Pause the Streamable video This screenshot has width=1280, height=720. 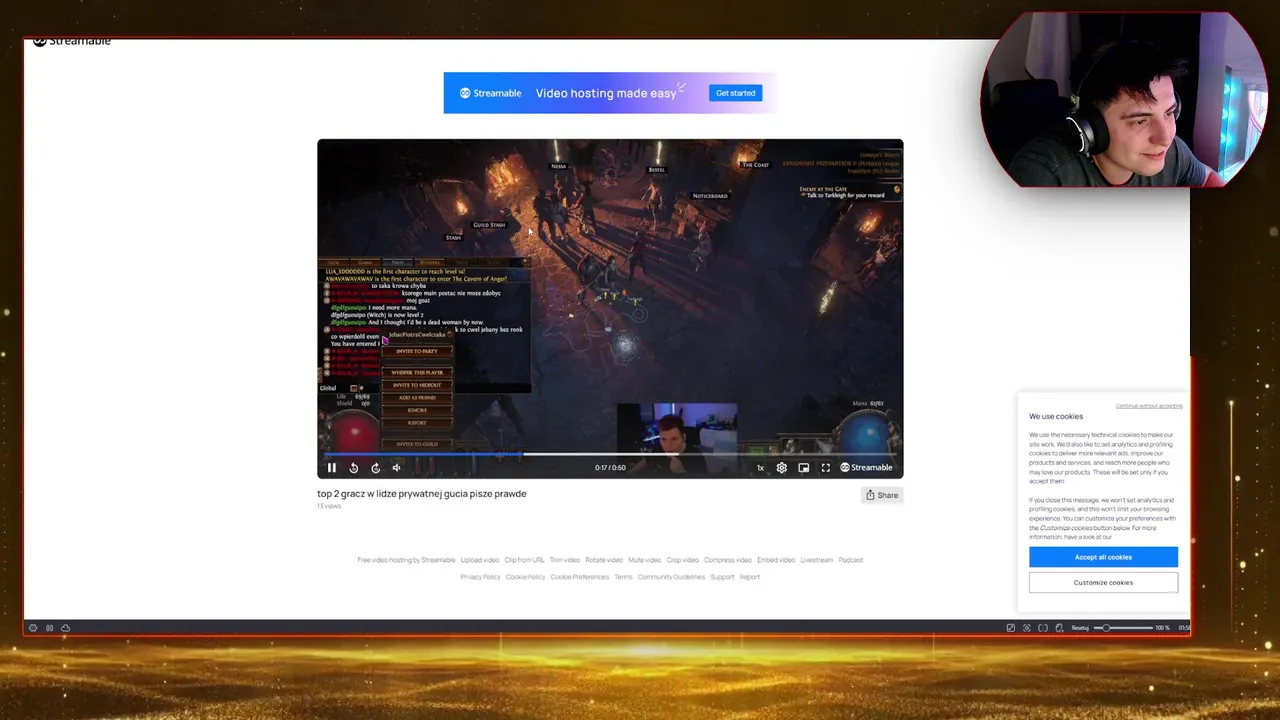[x=332, y=467]
